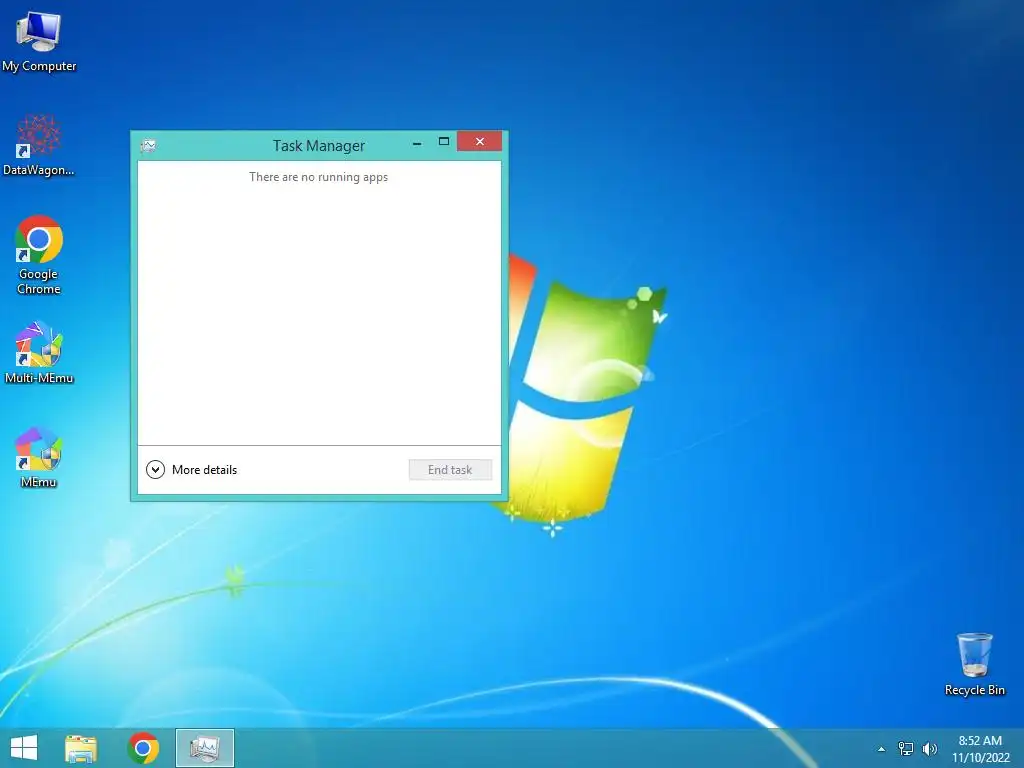Open File Explorer from the taskbar
The image size is (1024, 768).
pyautogui.click(x=81, y=748)
